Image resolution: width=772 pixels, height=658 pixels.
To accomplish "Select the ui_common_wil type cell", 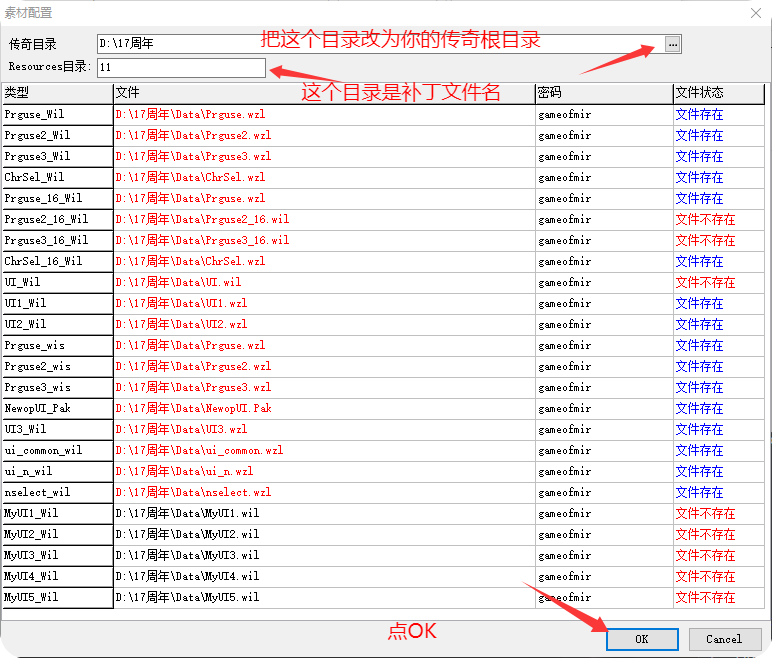I will (57, 450).
